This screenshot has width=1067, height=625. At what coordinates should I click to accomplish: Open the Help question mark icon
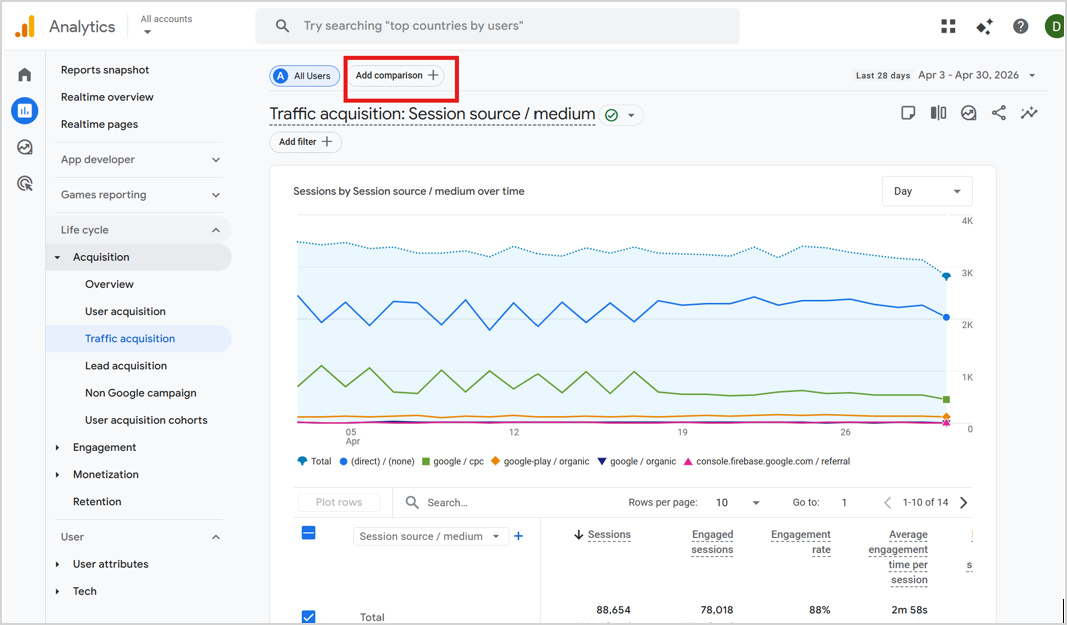[x=1020, y=27]
